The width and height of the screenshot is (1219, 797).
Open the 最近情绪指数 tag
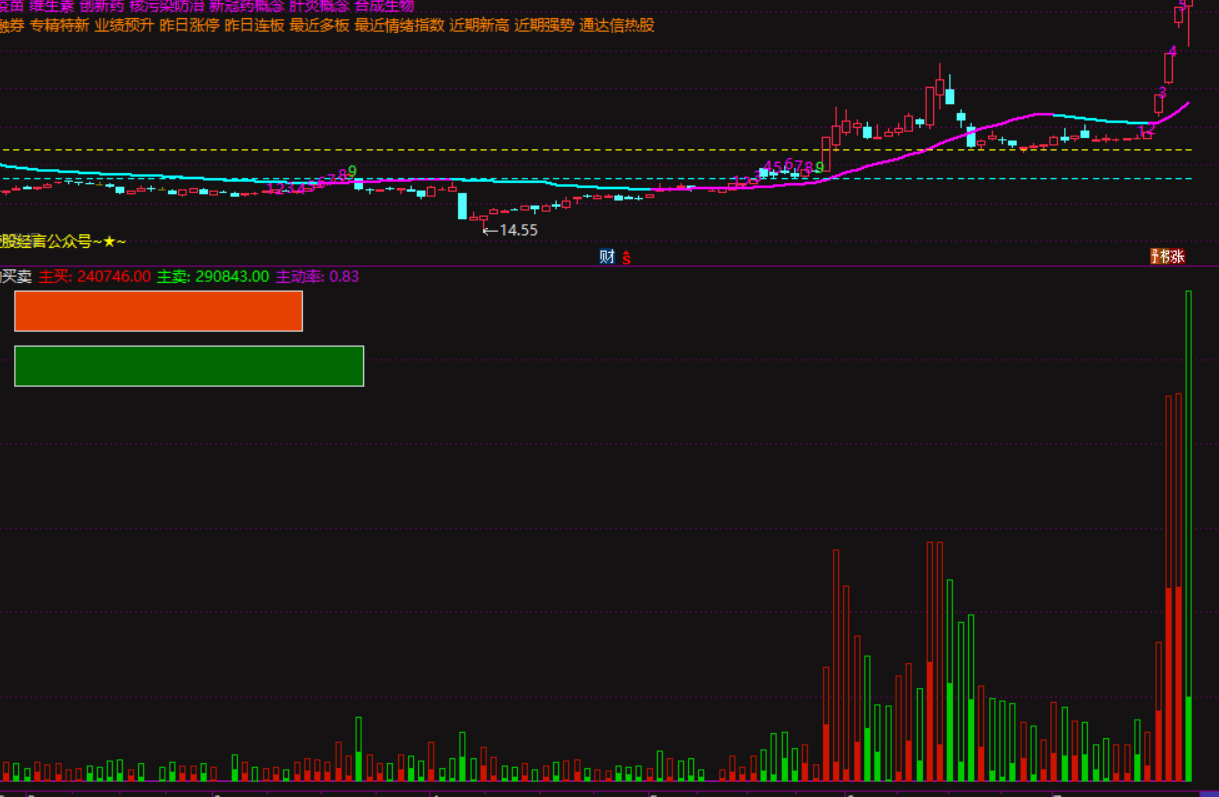[x=399, y=25]
